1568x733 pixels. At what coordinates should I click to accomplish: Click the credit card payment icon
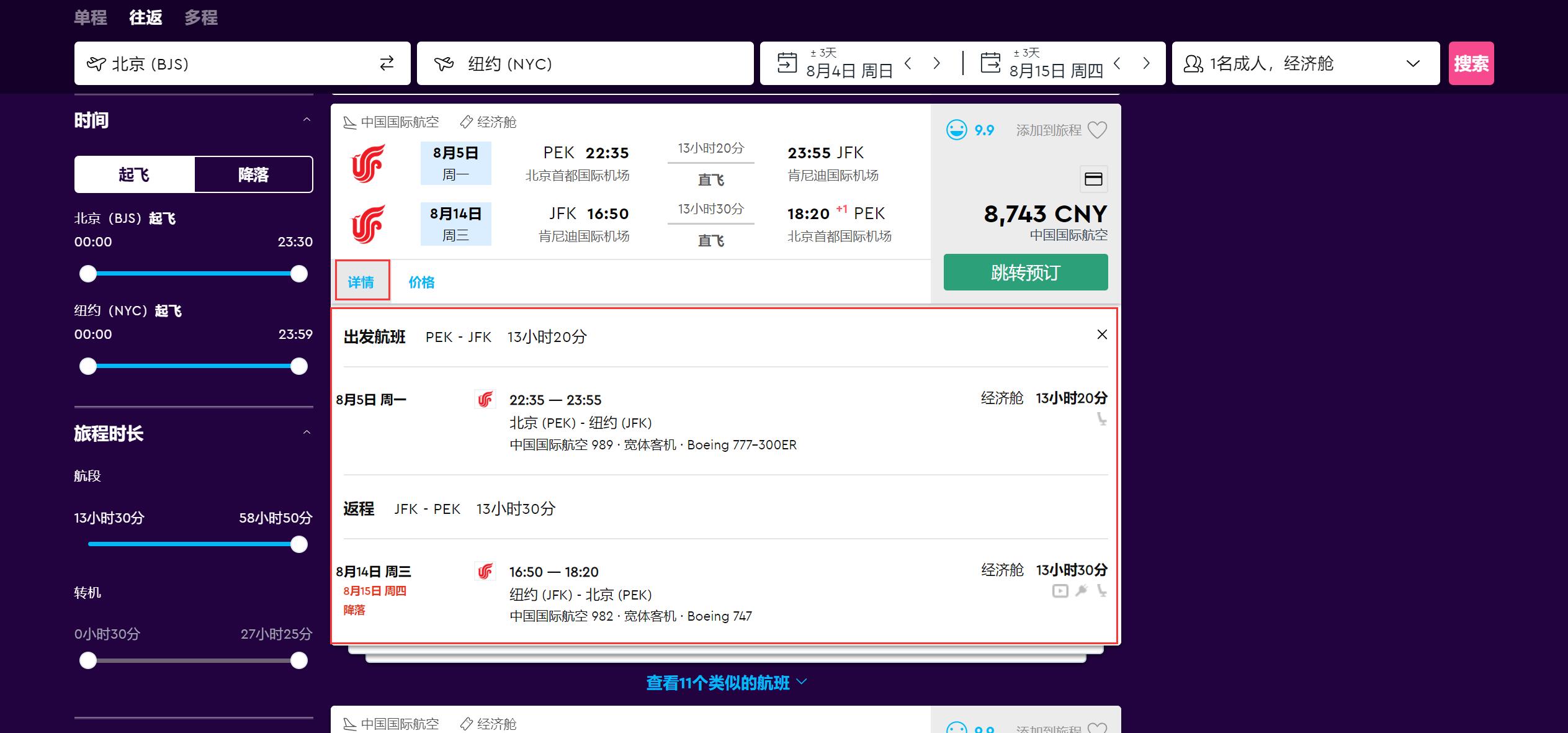coord(1094,179)
